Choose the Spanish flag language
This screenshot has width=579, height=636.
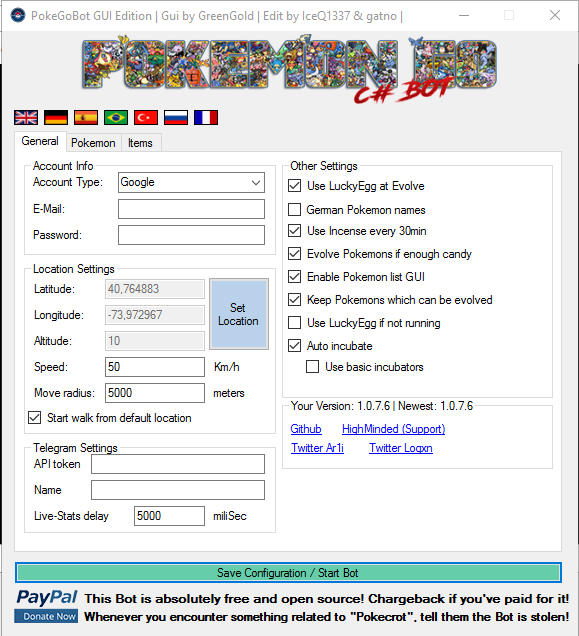[x=86, y=118]
